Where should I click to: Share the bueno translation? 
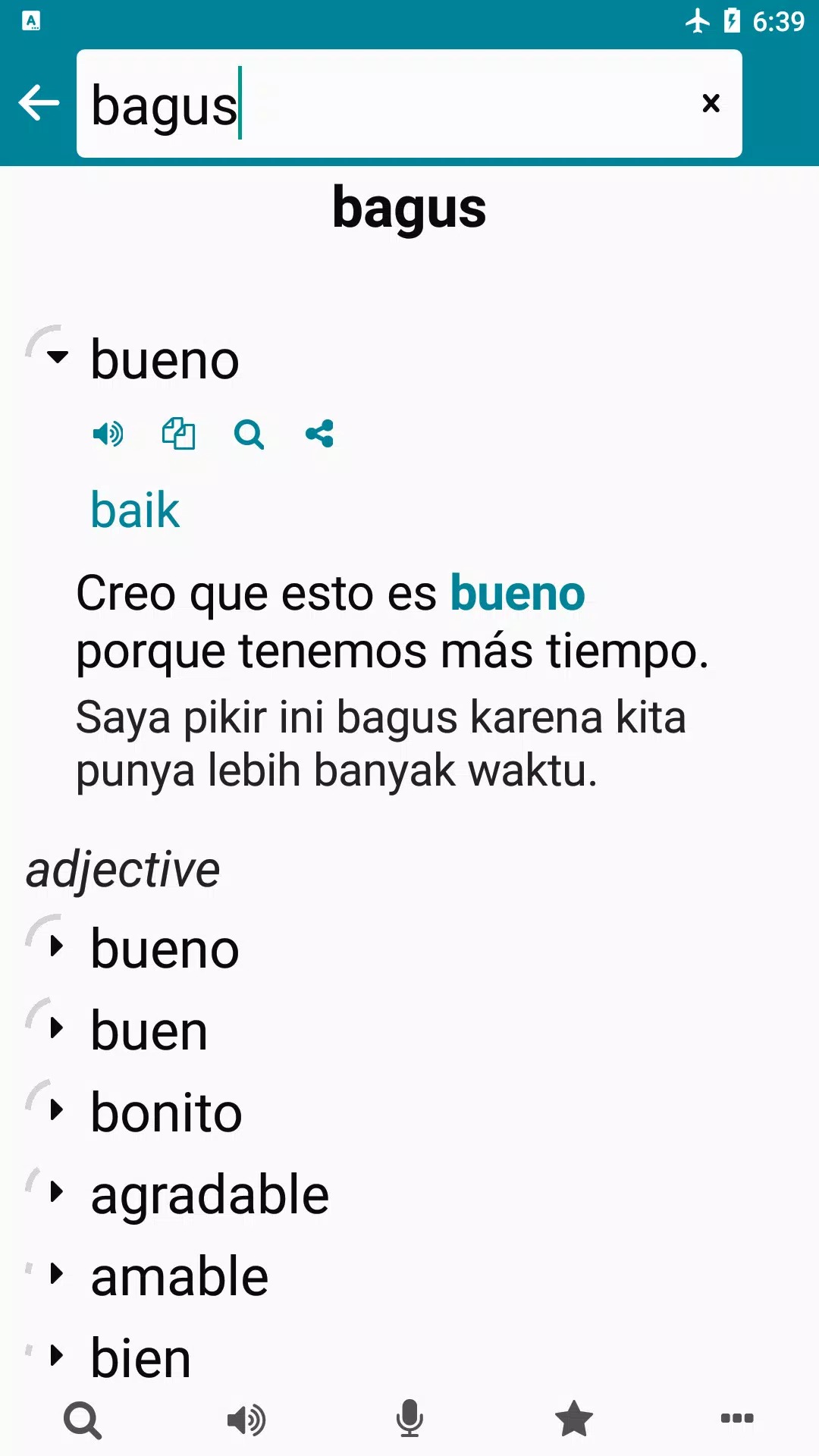click(319, 435)
